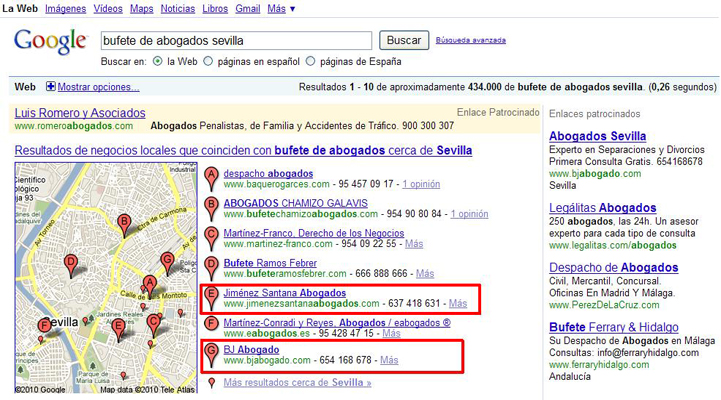This screenshot has height=400, width=721.
Task: Click the marker A pin beside despacho abogados
Action: click(x=211, y=178)
